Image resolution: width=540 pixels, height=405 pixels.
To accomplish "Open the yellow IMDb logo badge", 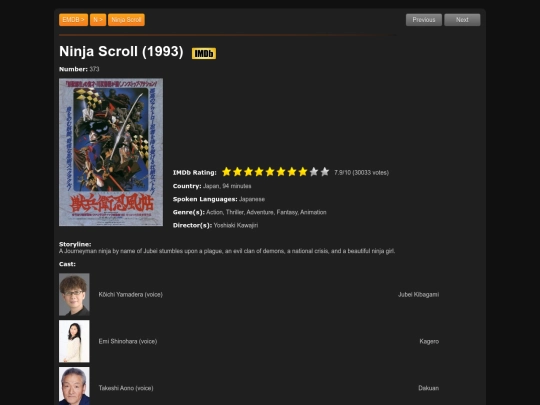I will coord(204,53).
